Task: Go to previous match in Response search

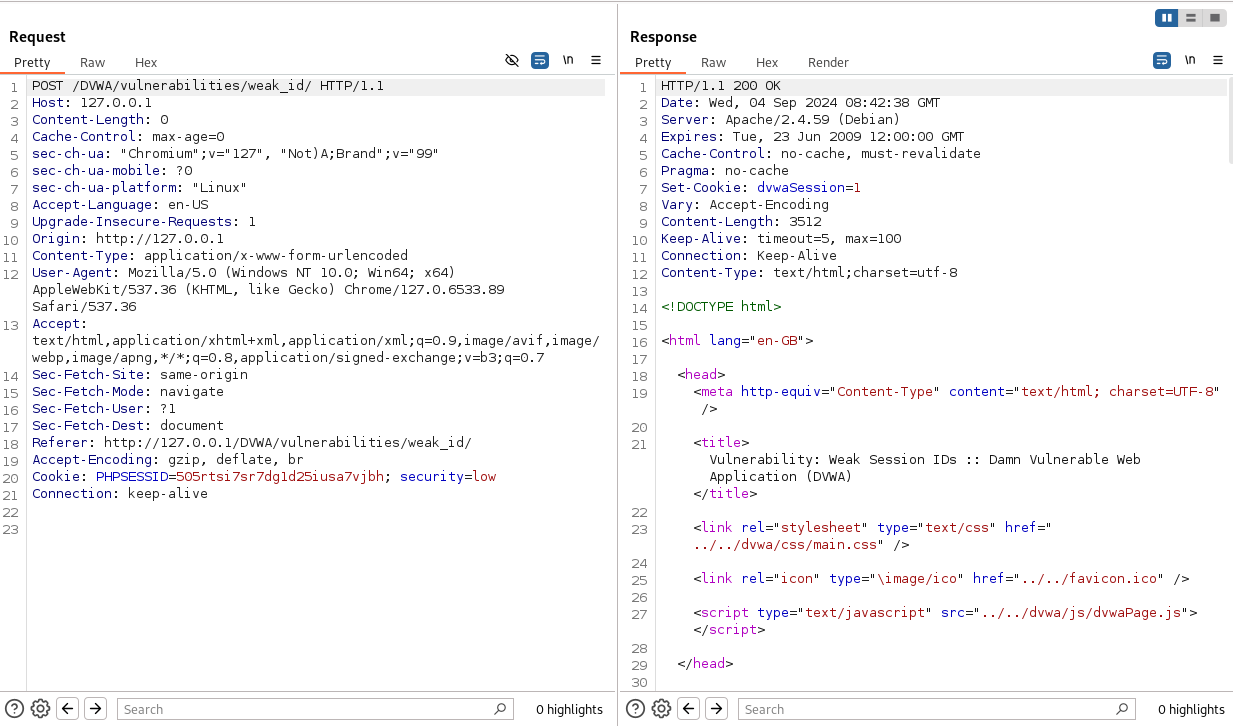Action: tap(689, 709)
